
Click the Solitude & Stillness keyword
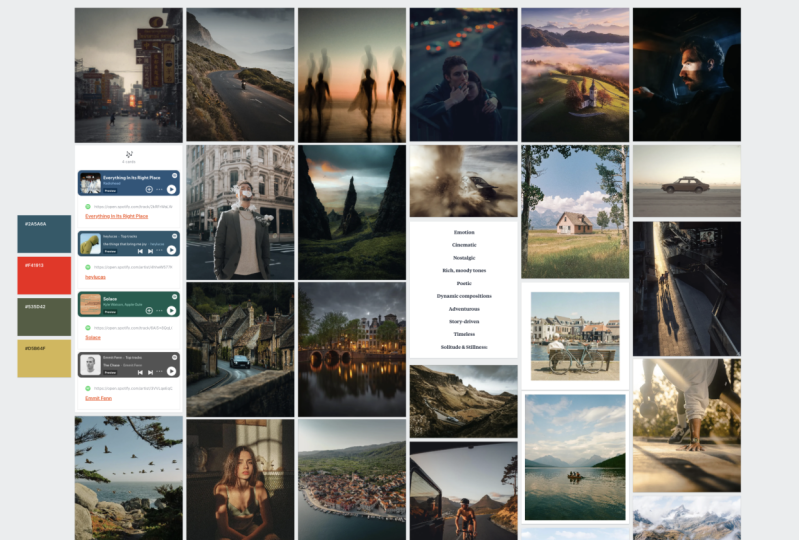coord(464,347)
